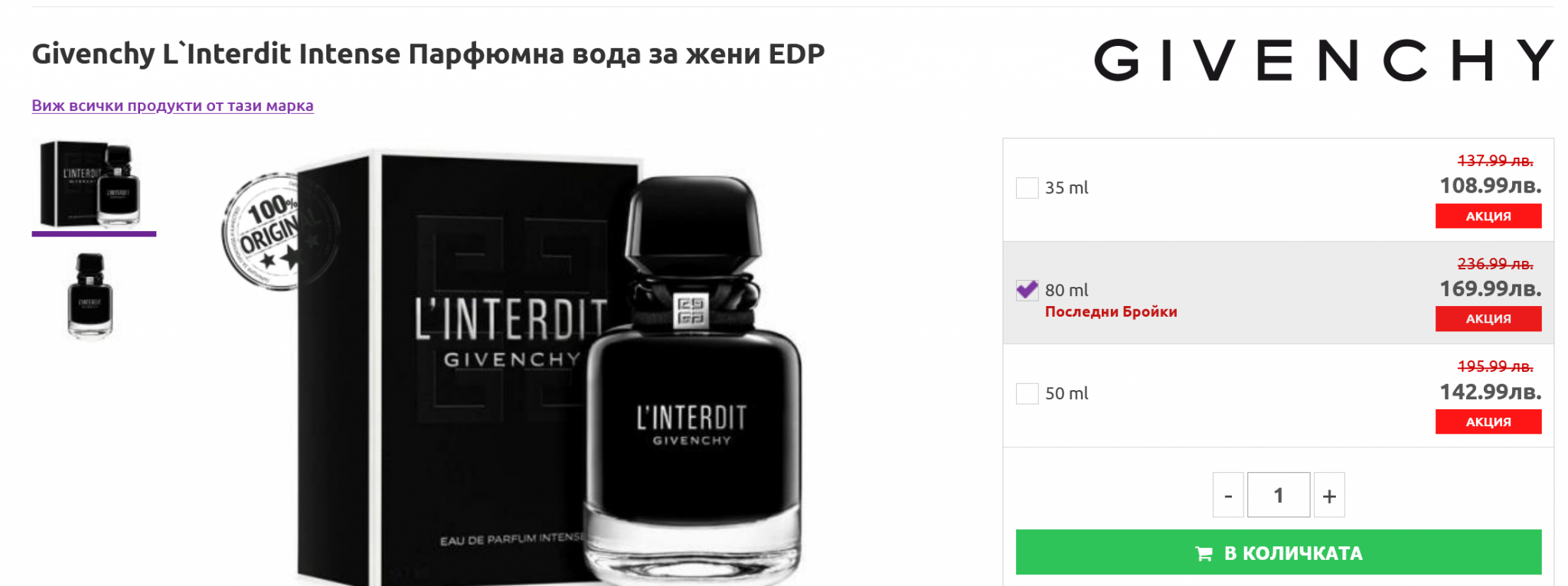Select the 35 ml size checkbox
Viewport: 1568px width, 586px height.
click(1027, 187)
